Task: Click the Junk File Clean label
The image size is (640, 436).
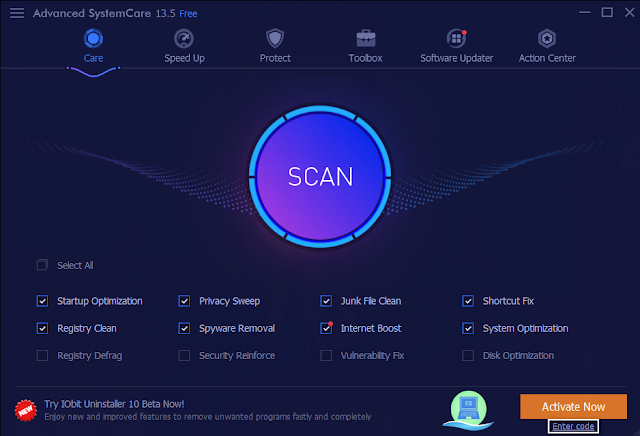Action: (371, 301)
